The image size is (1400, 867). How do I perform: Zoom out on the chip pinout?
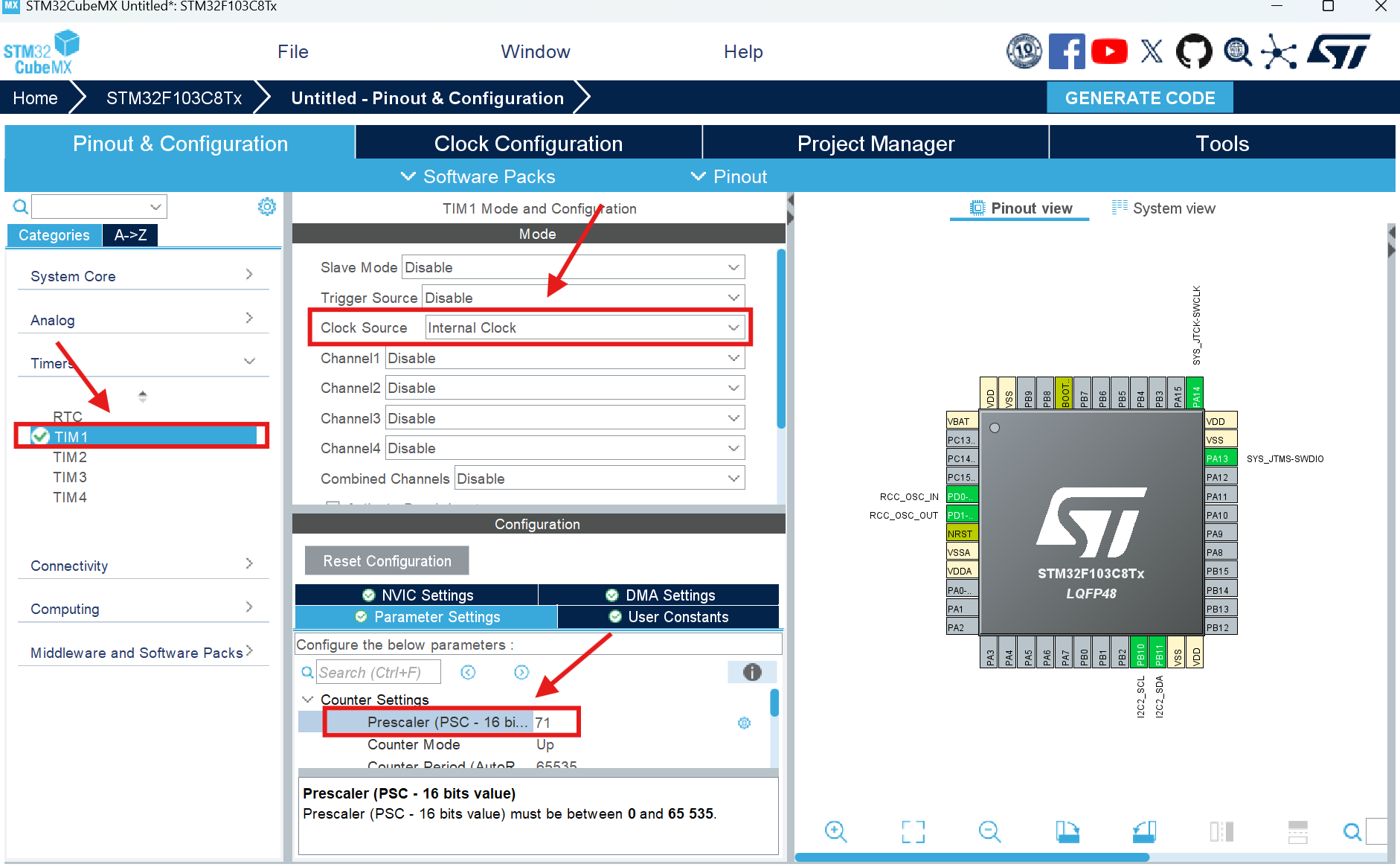tap(990, 831)
